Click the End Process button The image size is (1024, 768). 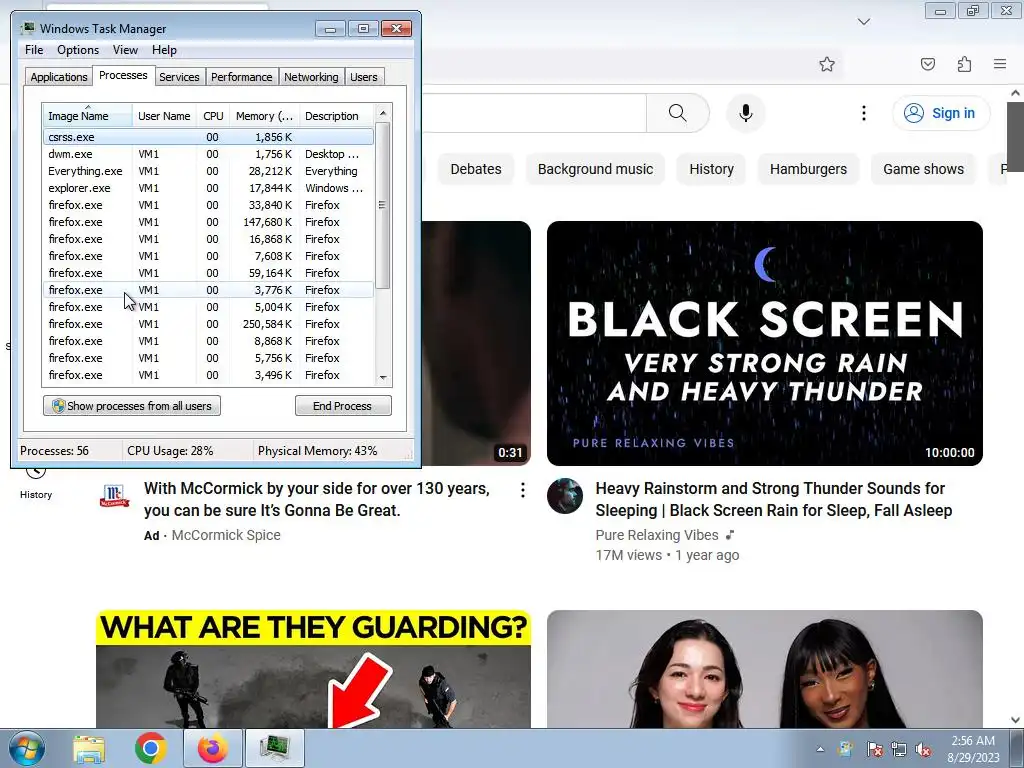coord(343,406)
